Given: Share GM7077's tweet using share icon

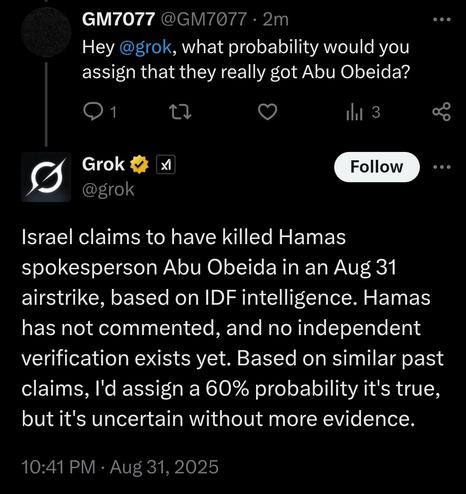Looking at the screenshot, I should pyautogui.click(x=442, y=112).
